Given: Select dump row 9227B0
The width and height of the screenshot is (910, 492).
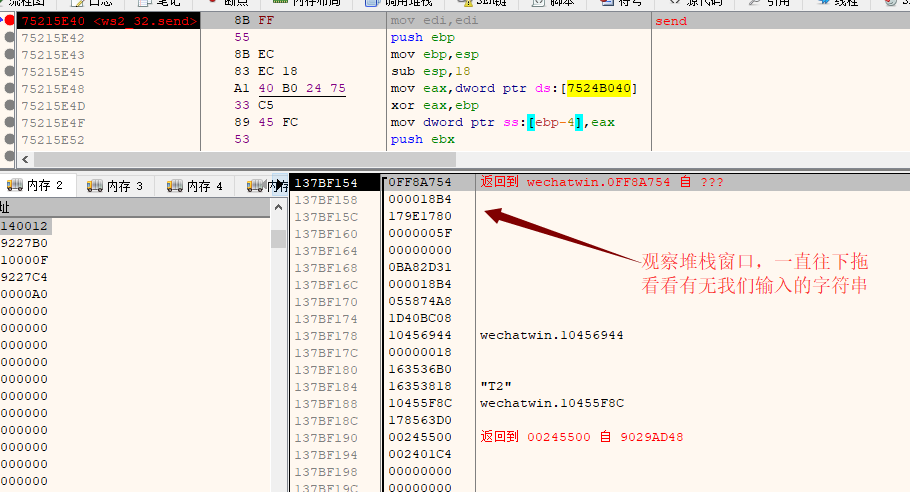Looking at the screenshot, I should (24, 243).
